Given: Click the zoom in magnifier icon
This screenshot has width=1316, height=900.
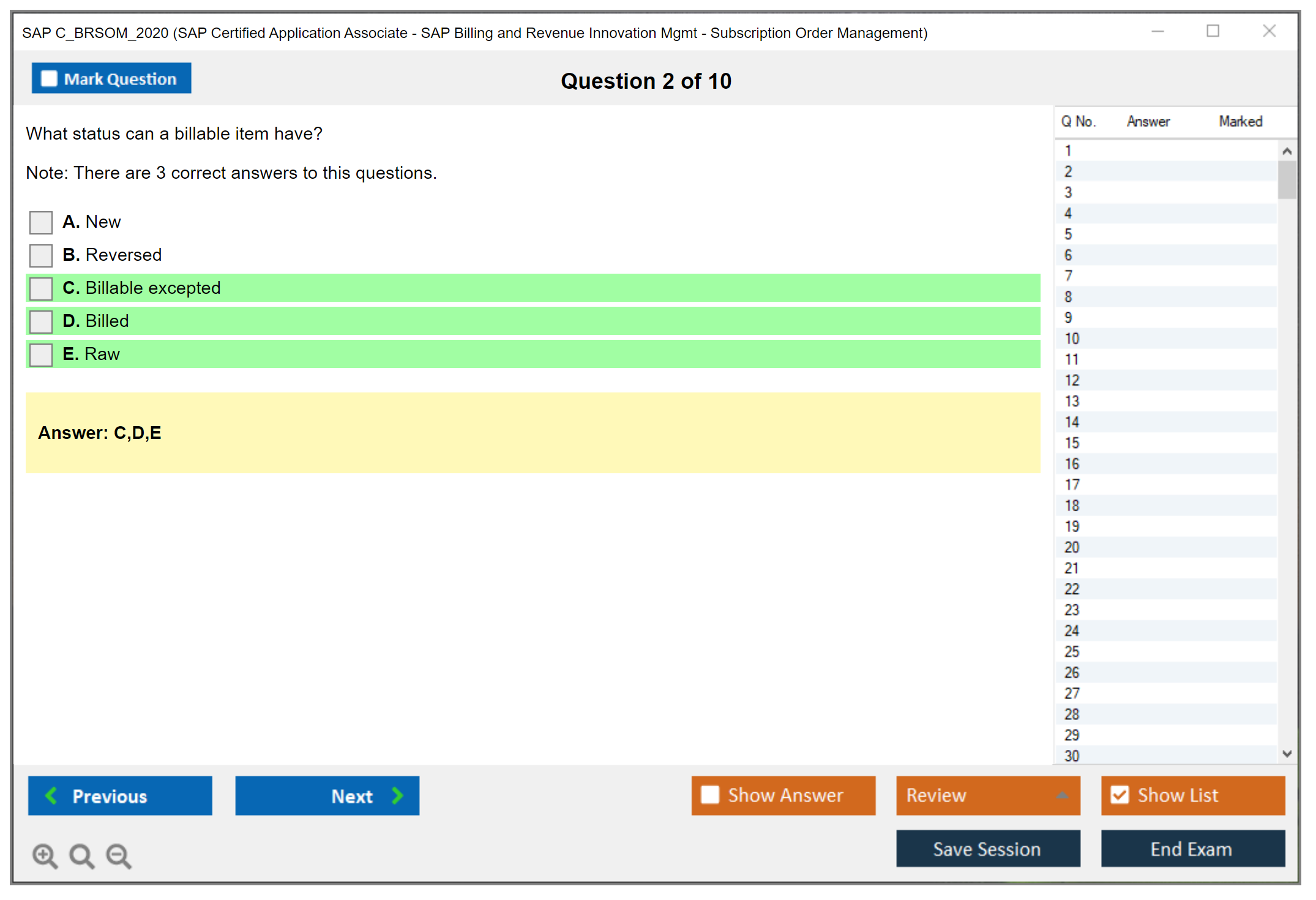Looking at the screenshot, I should [45, 855].
